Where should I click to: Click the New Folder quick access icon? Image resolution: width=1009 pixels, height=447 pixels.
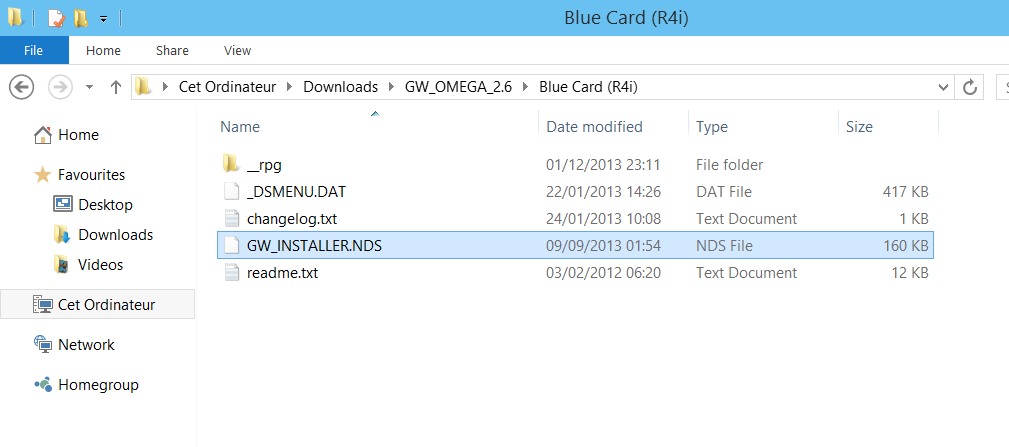(80, 18)
